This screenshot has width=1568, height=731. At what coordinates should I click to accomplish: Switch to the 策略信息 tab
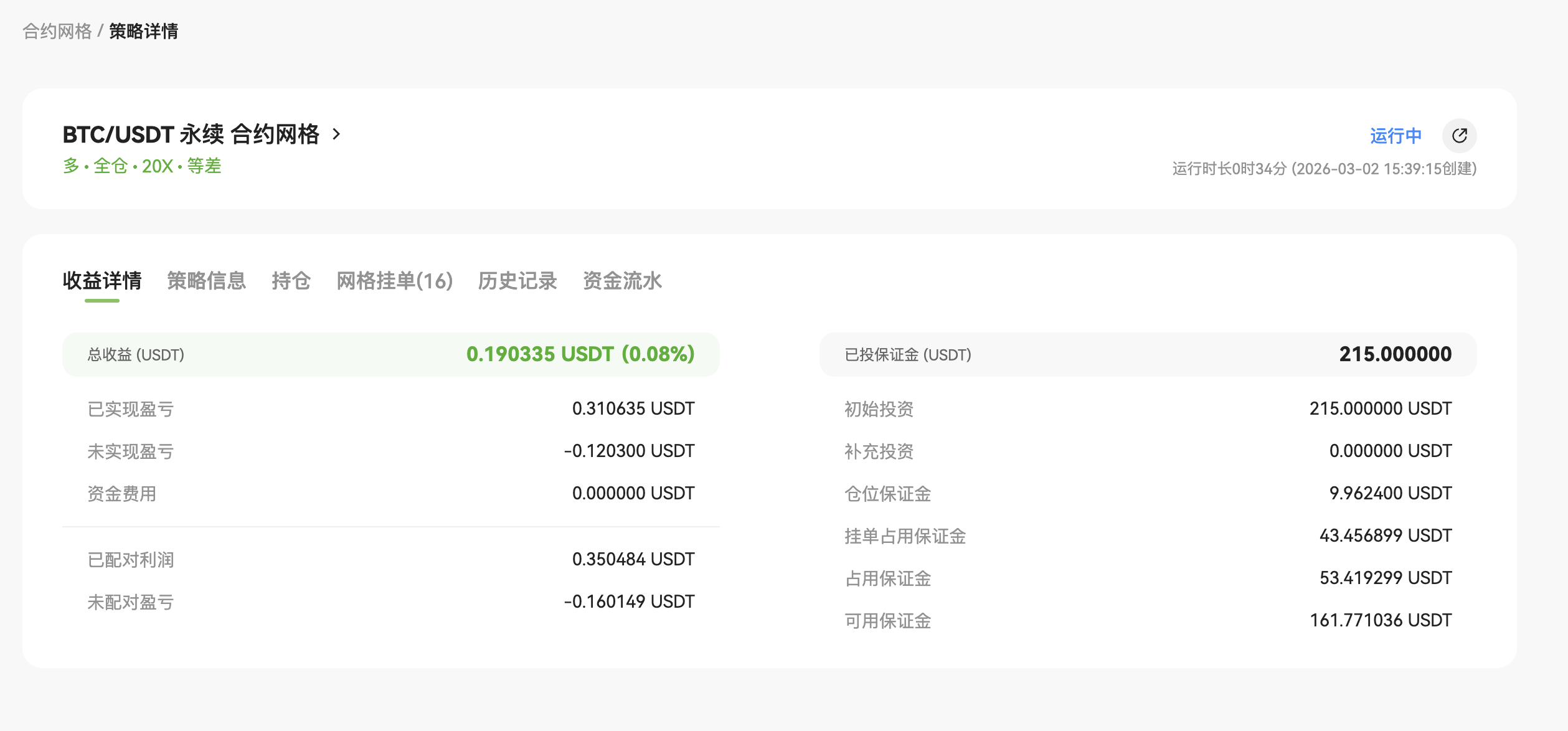pos(206,281)
